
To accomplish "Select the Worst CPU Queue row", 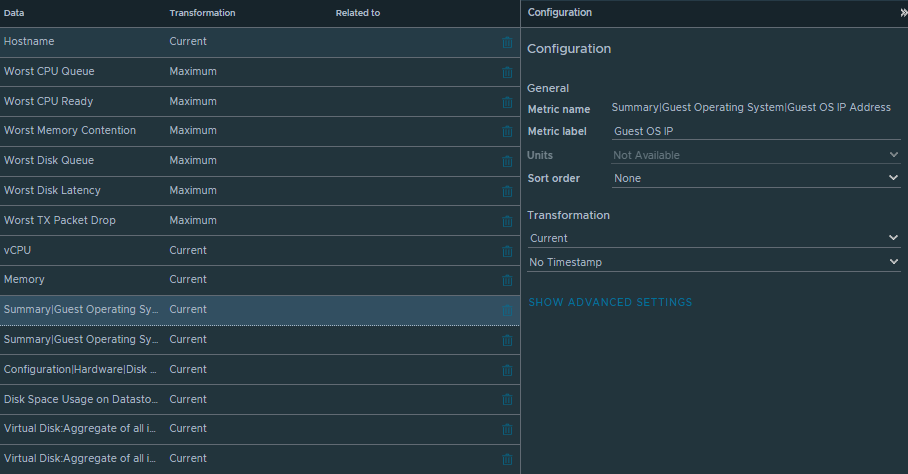I will 259,72.
